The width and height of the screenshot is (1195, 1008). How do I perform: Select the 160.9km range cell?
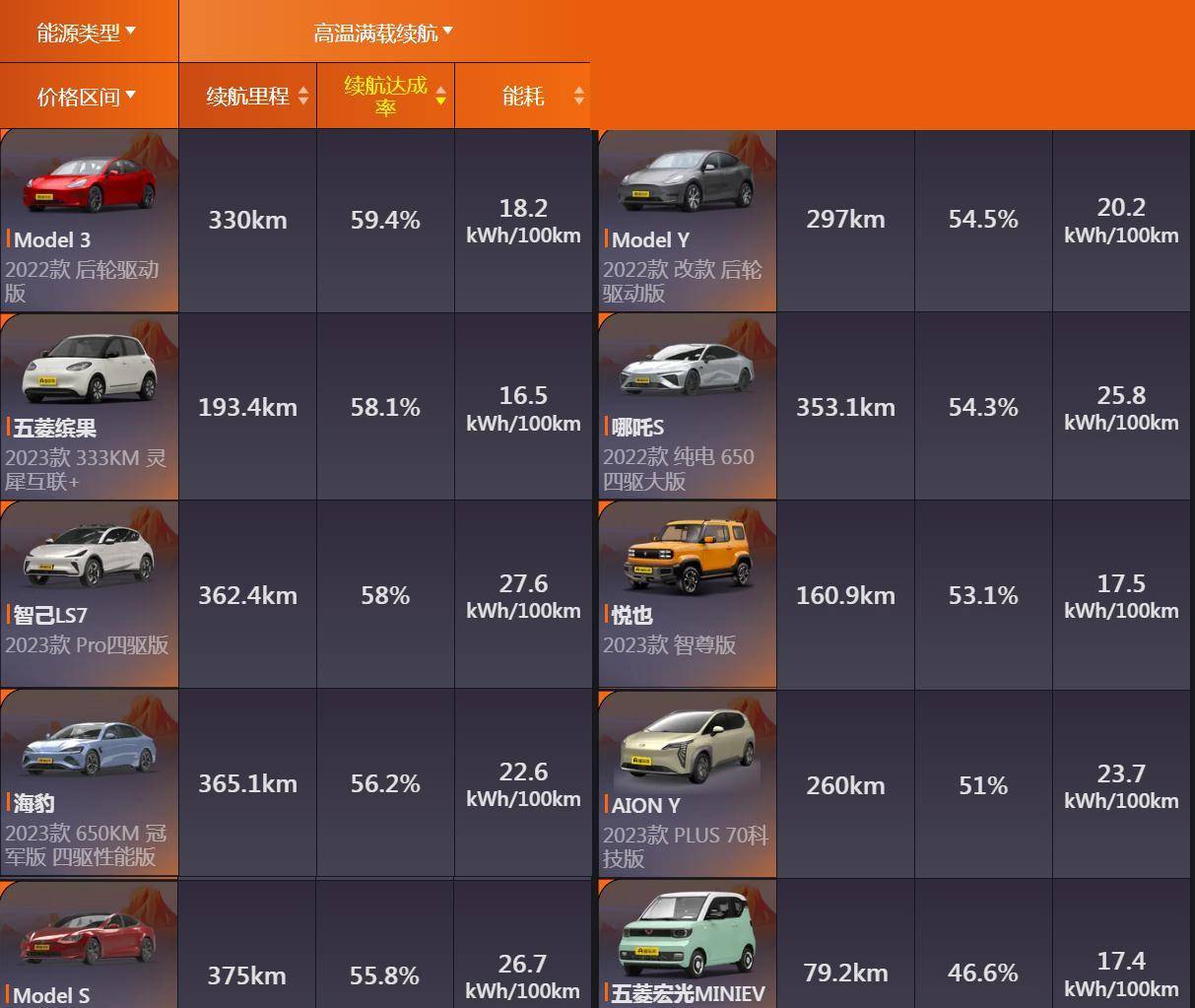845,595
